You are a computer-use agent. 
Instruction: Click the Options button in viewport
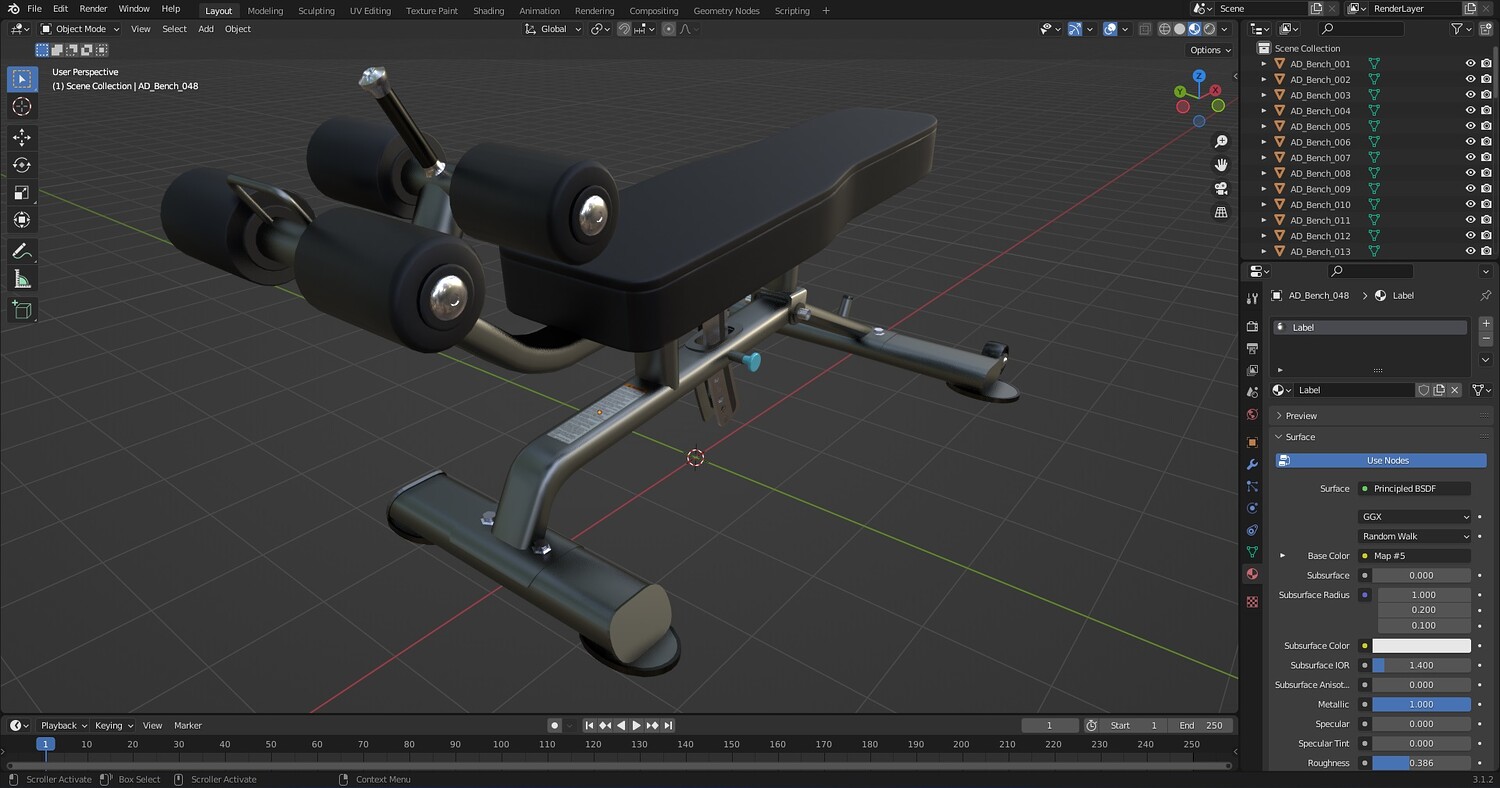click(1210, 50)
